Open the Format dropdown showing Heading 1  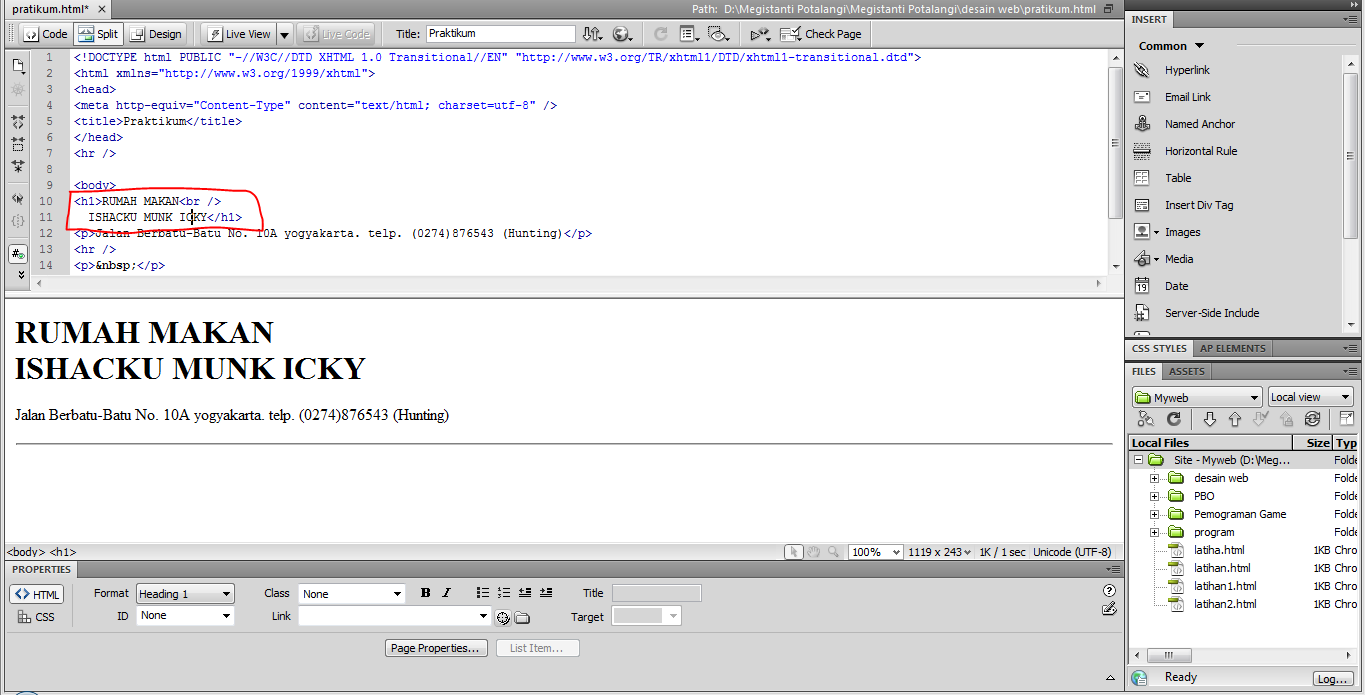click(184, 592)
